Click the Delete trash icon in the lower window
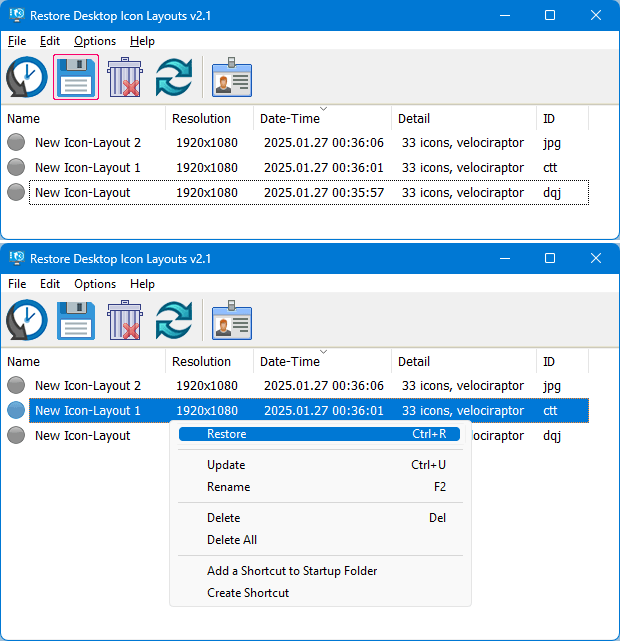Viewport: 620px width, 641px height. tap(125, 320)
